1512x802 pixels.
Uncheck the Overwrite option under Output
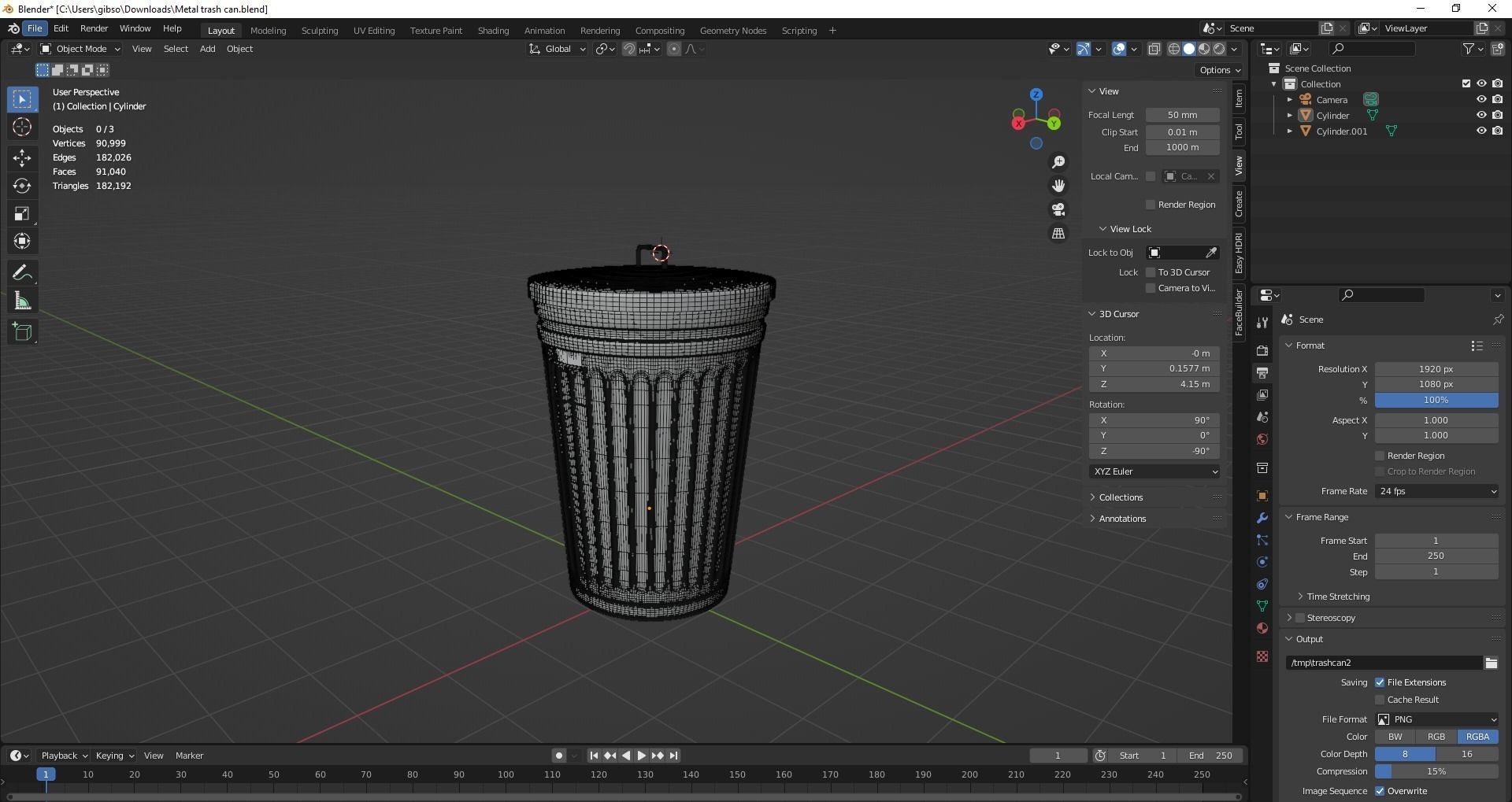1380,790
